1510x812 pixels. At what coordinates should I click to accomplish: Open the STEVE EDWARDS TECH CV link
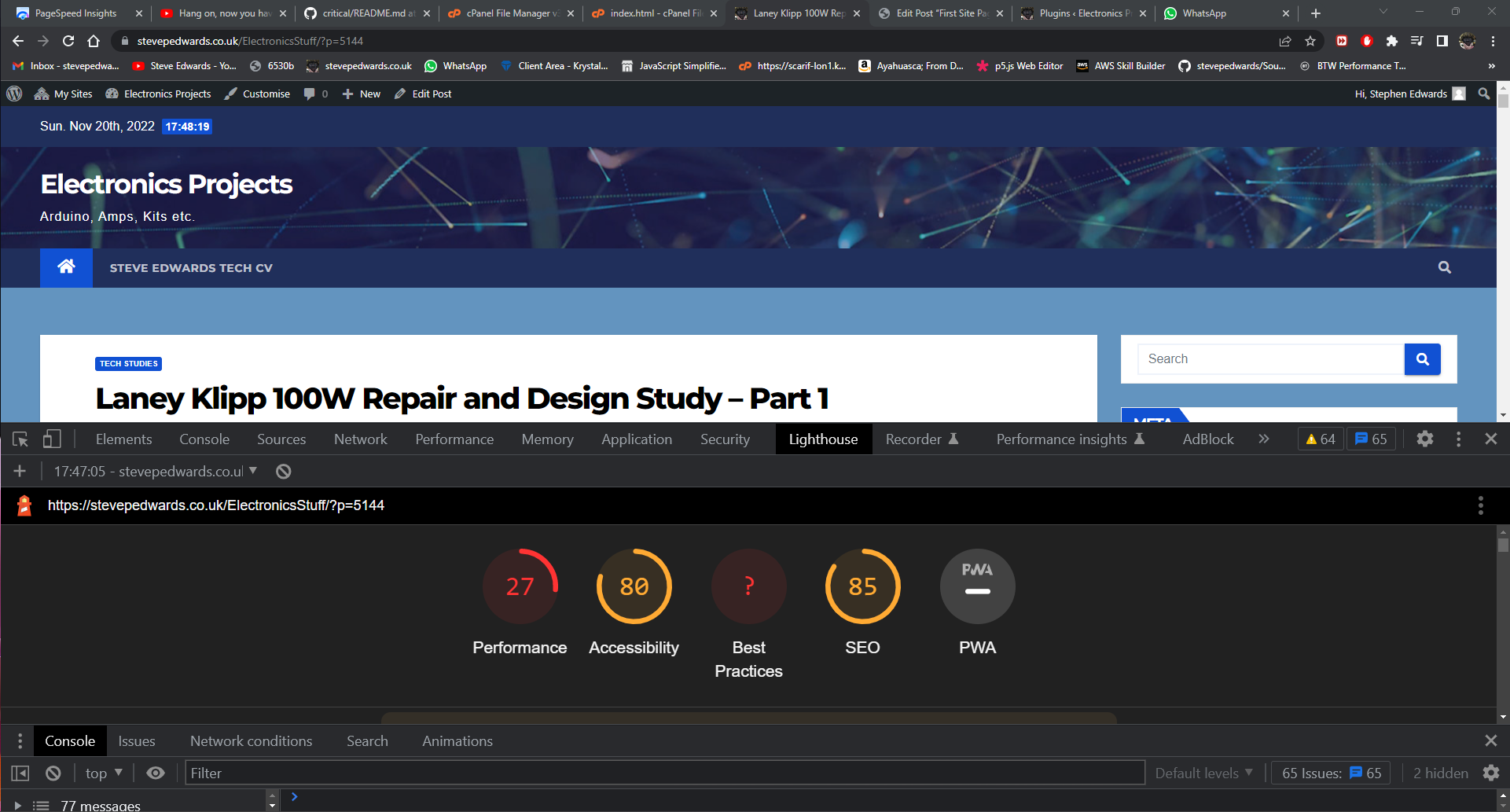tap(191, 268)
